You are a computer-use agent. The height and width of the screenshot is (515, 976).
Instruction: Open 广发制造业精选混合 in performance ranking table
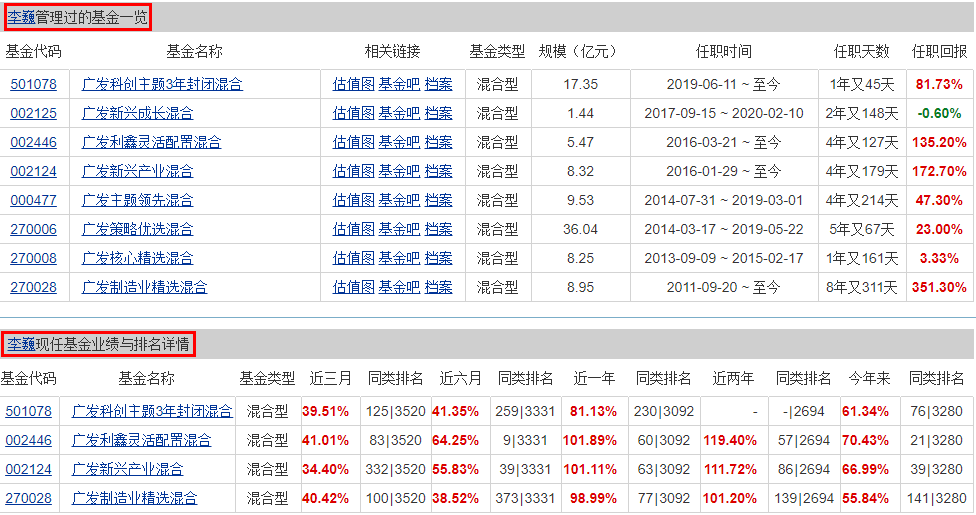coord(134,499)
